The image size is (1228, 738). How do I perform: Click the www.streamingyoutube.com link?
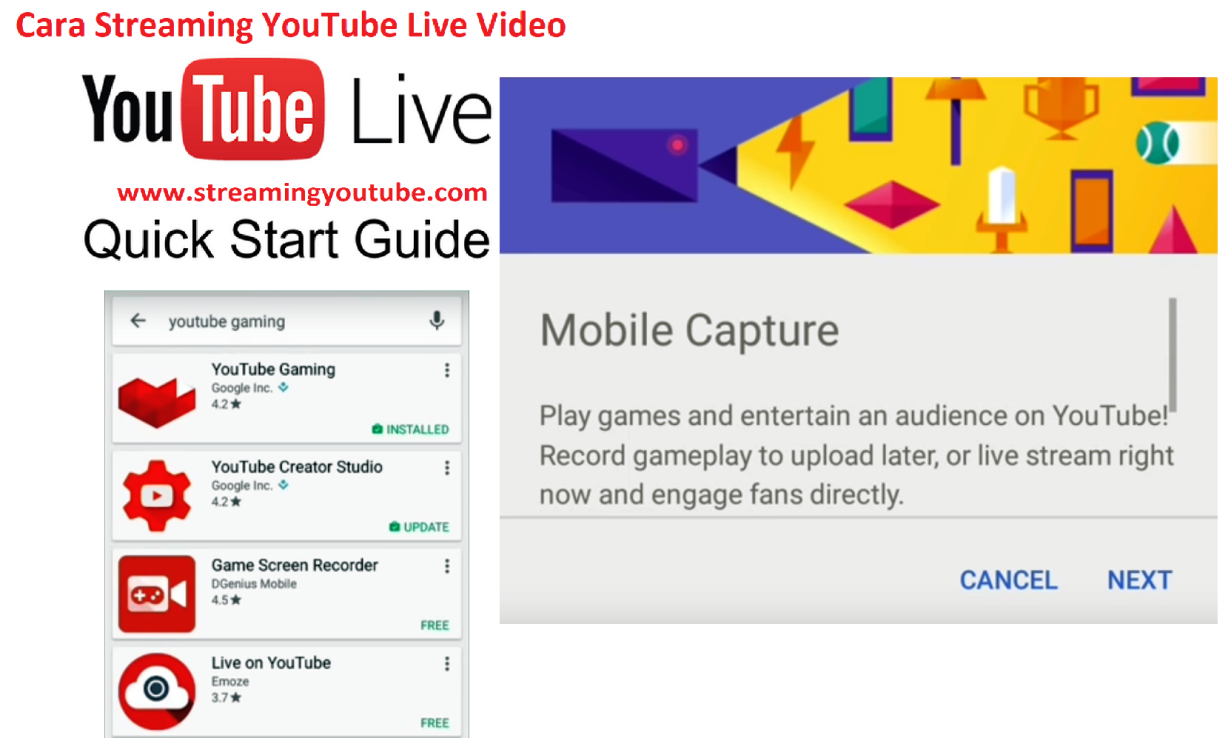(302, 192)
